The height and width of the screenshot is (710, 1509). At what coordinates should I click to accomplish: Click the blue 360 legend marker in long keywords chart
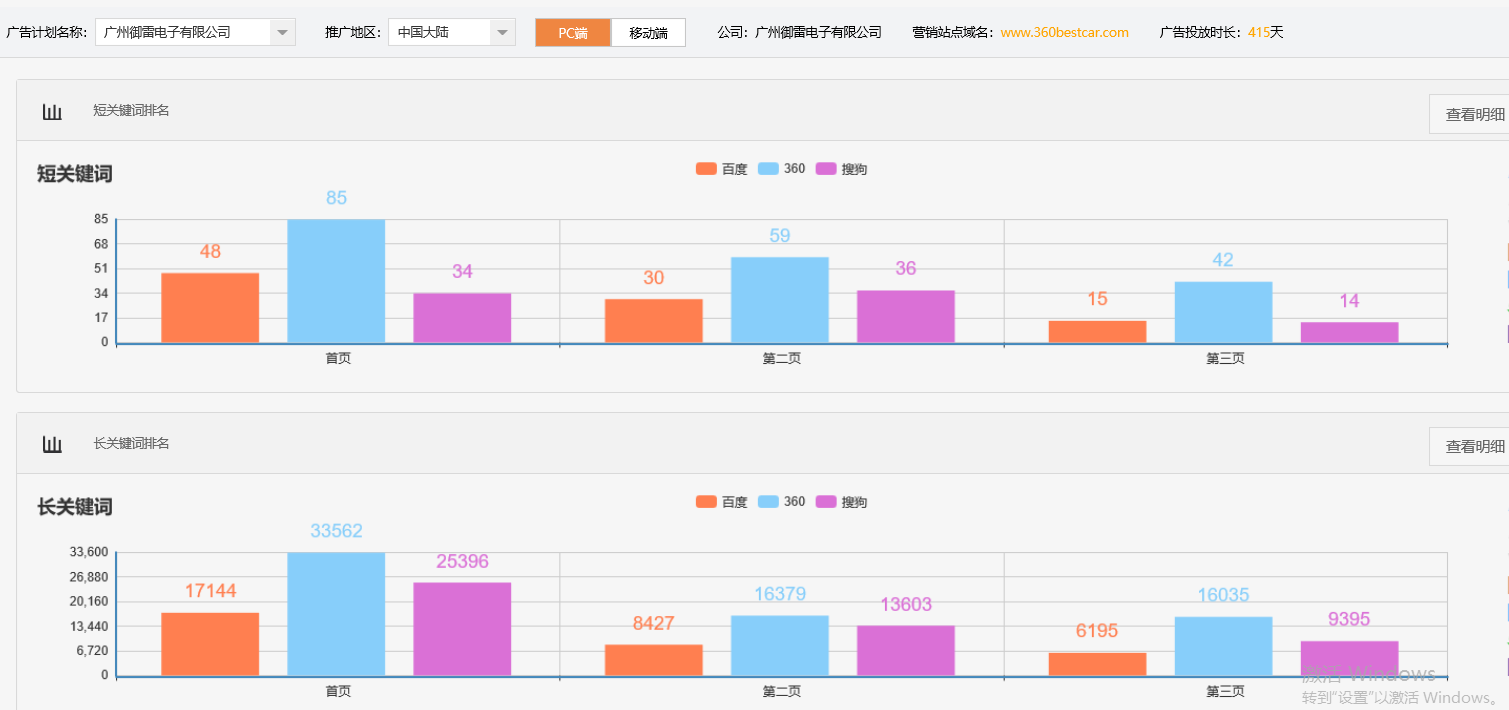[x=767, y=501]
